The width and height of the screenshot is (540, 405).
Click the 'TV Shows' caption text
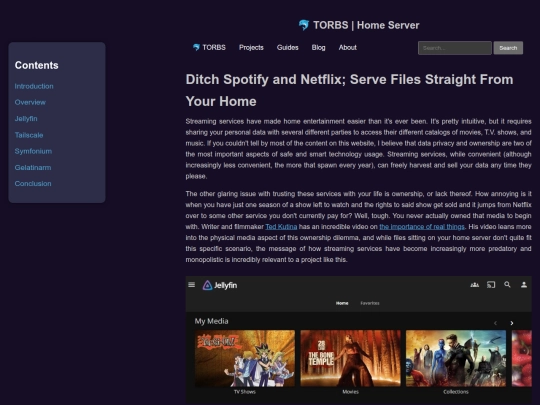pos(245,392)
